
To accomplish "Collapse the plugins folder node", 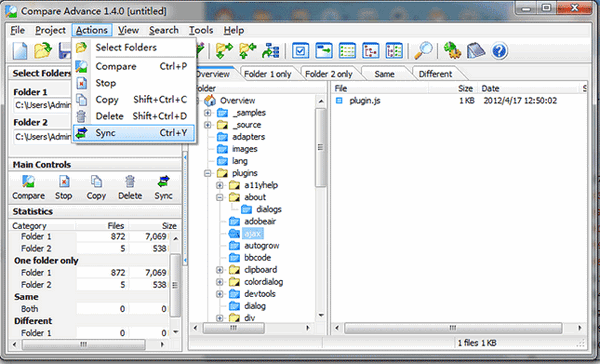I will click(x=207, y=173).
